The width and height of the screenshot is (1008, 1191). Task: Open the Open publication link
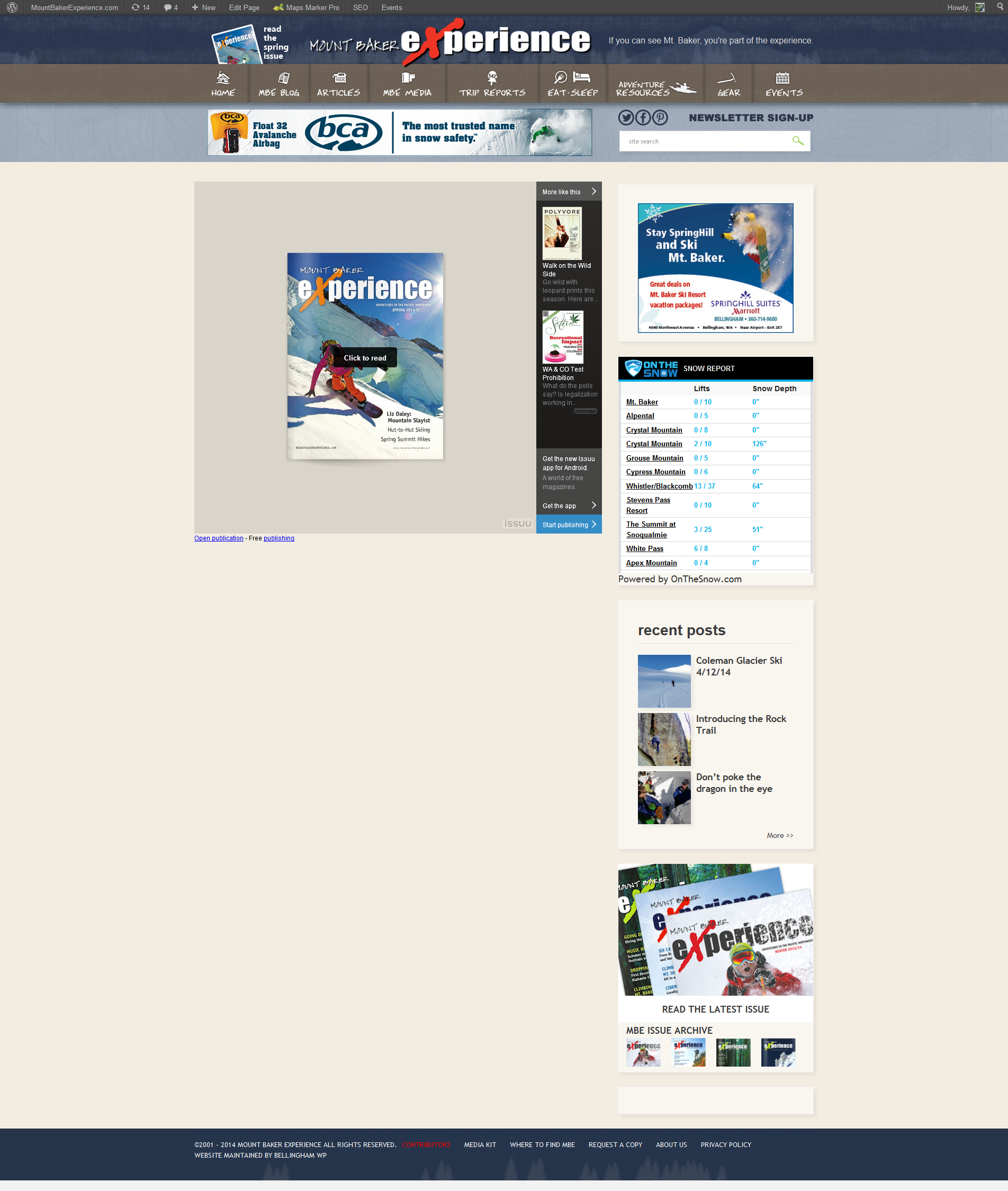pos(219,538)
